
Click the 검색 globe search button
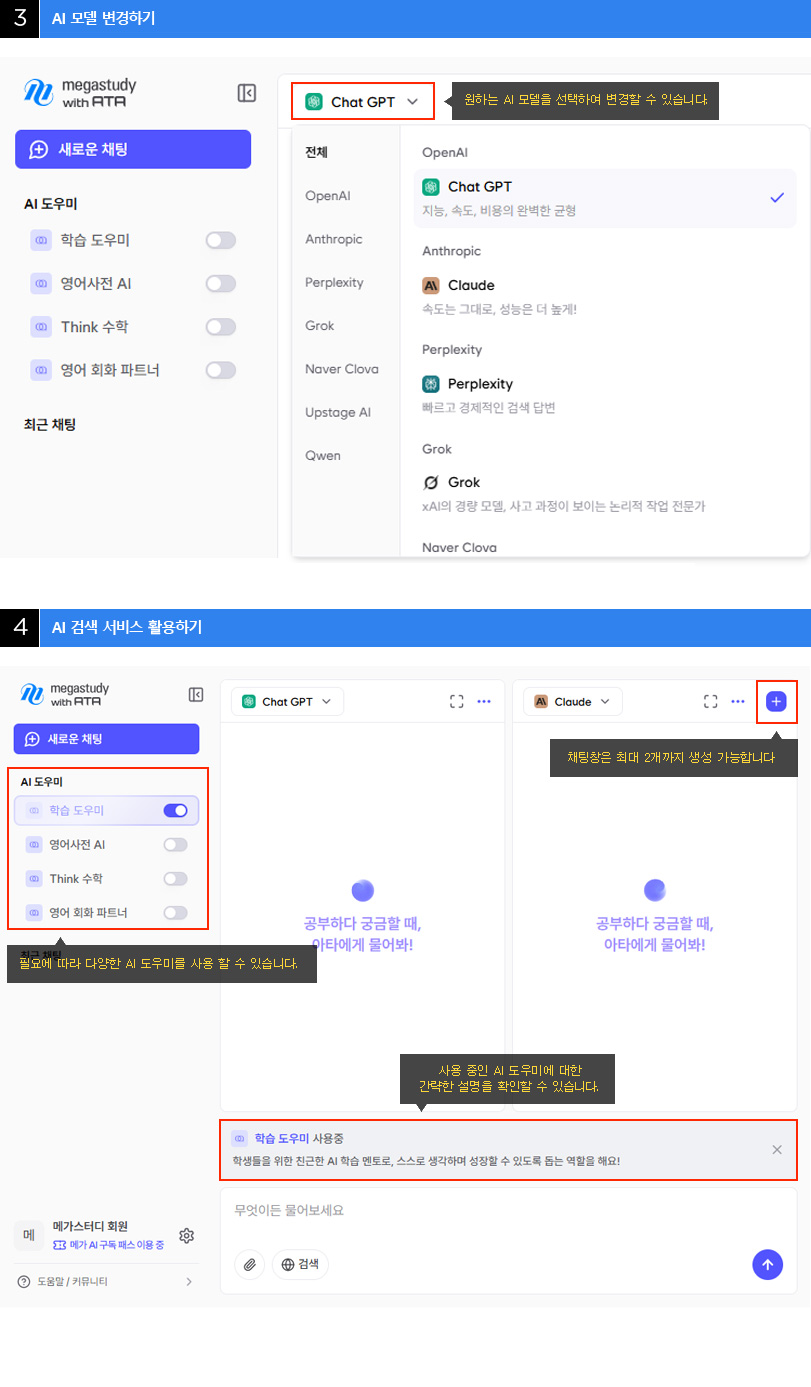(300, 1264)
